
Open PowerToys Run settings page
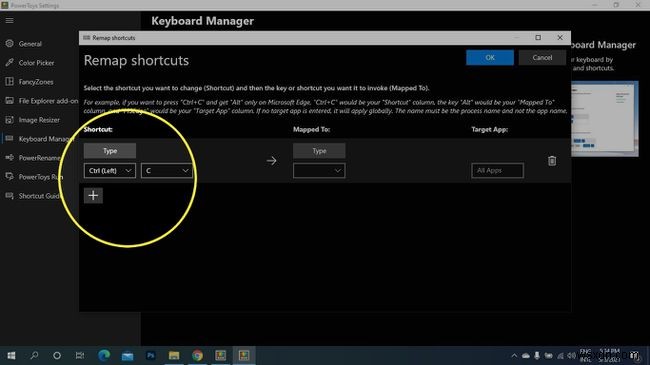click(x=40, y=177)
